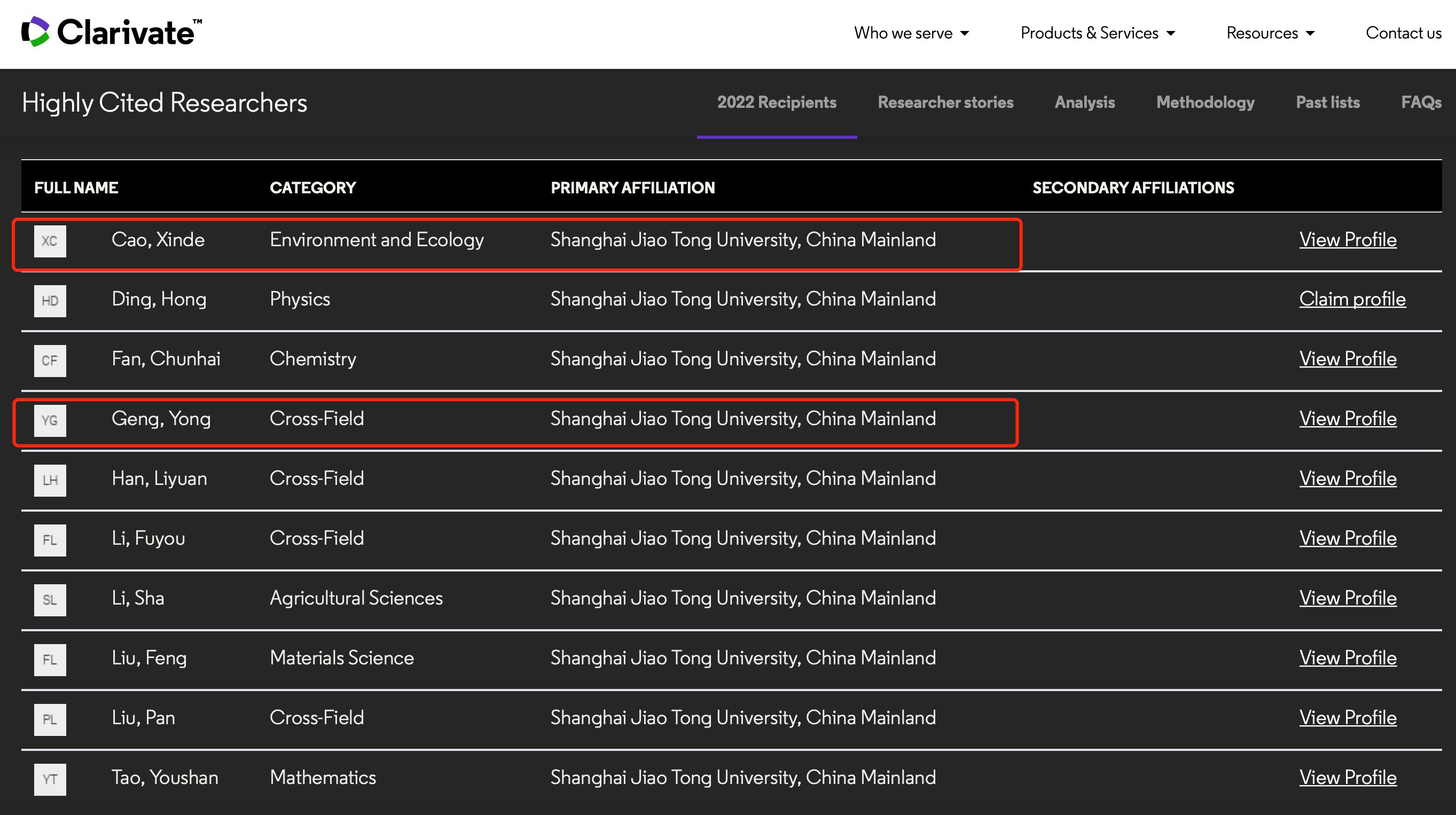Viewport: 1456px width, 815px height.
Task: Click the LH avatar for Han, Liyuan
Action: (x=50, y=481)
